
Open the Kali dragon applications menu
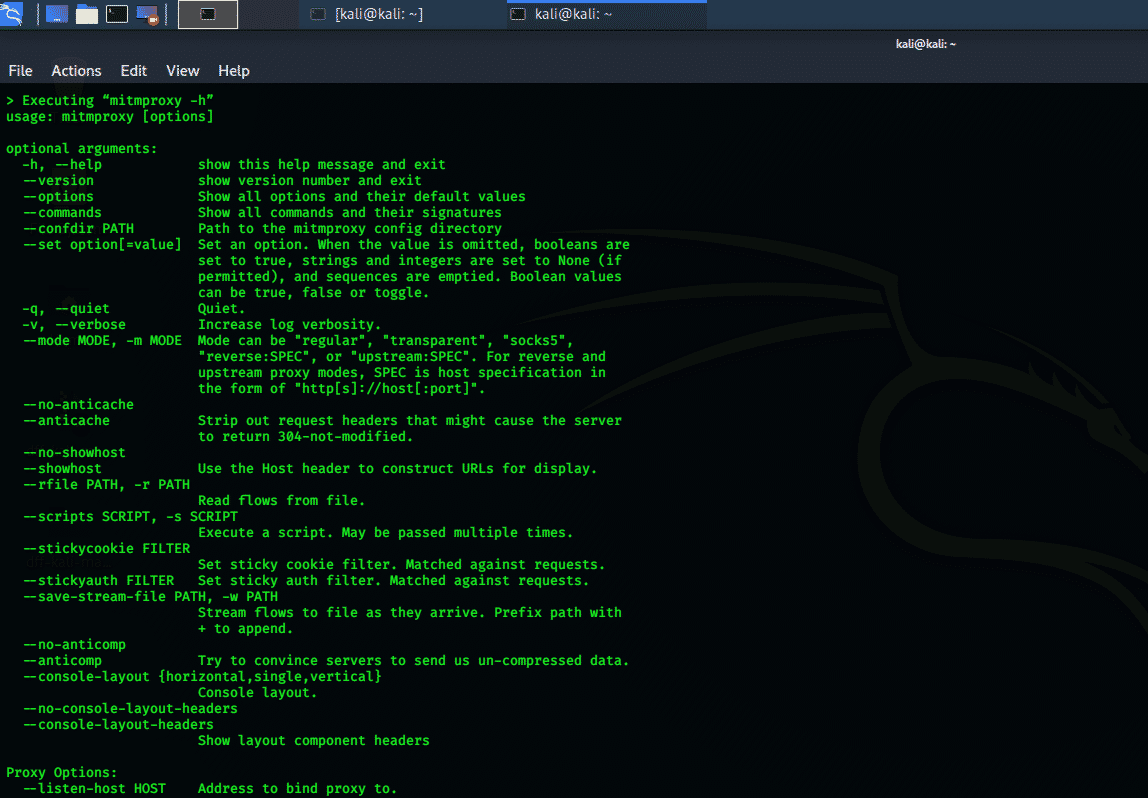pos(12,13)
